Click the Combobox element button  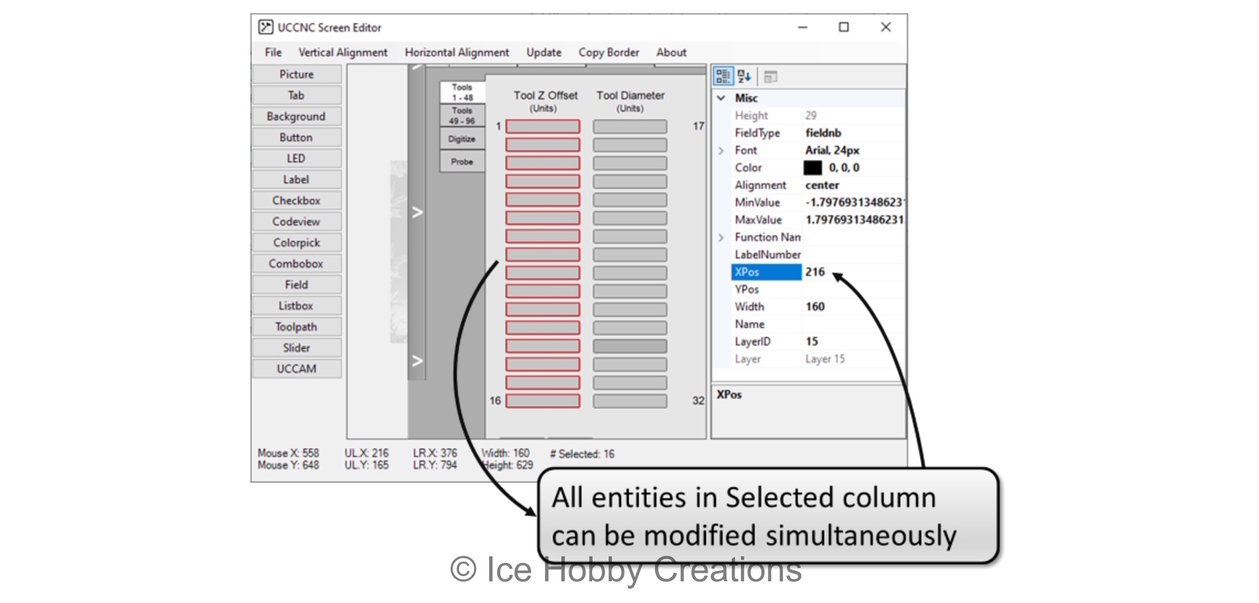point(296,263)
